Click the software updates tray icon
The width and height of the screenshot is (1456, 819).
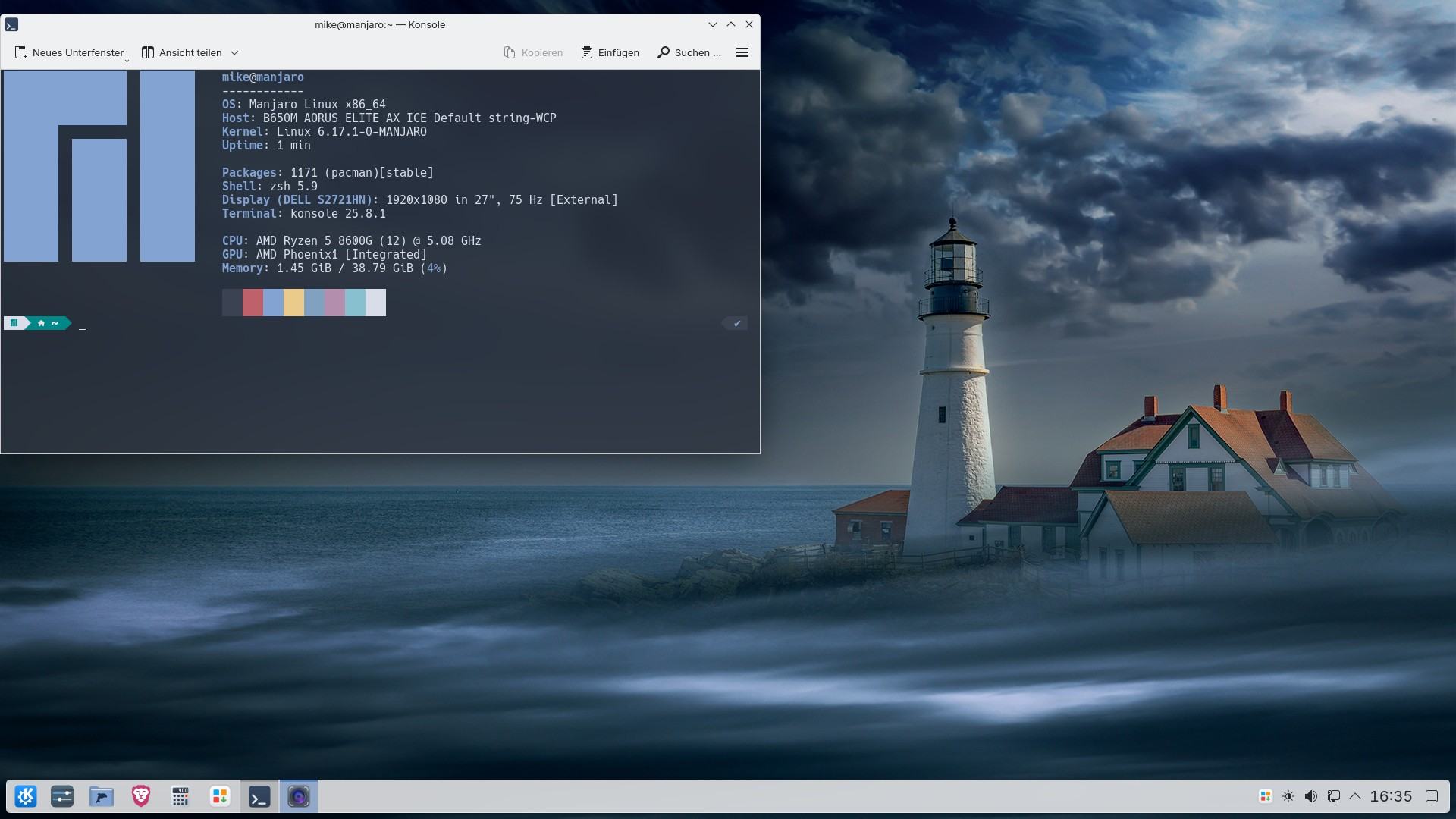[1266, 796]
